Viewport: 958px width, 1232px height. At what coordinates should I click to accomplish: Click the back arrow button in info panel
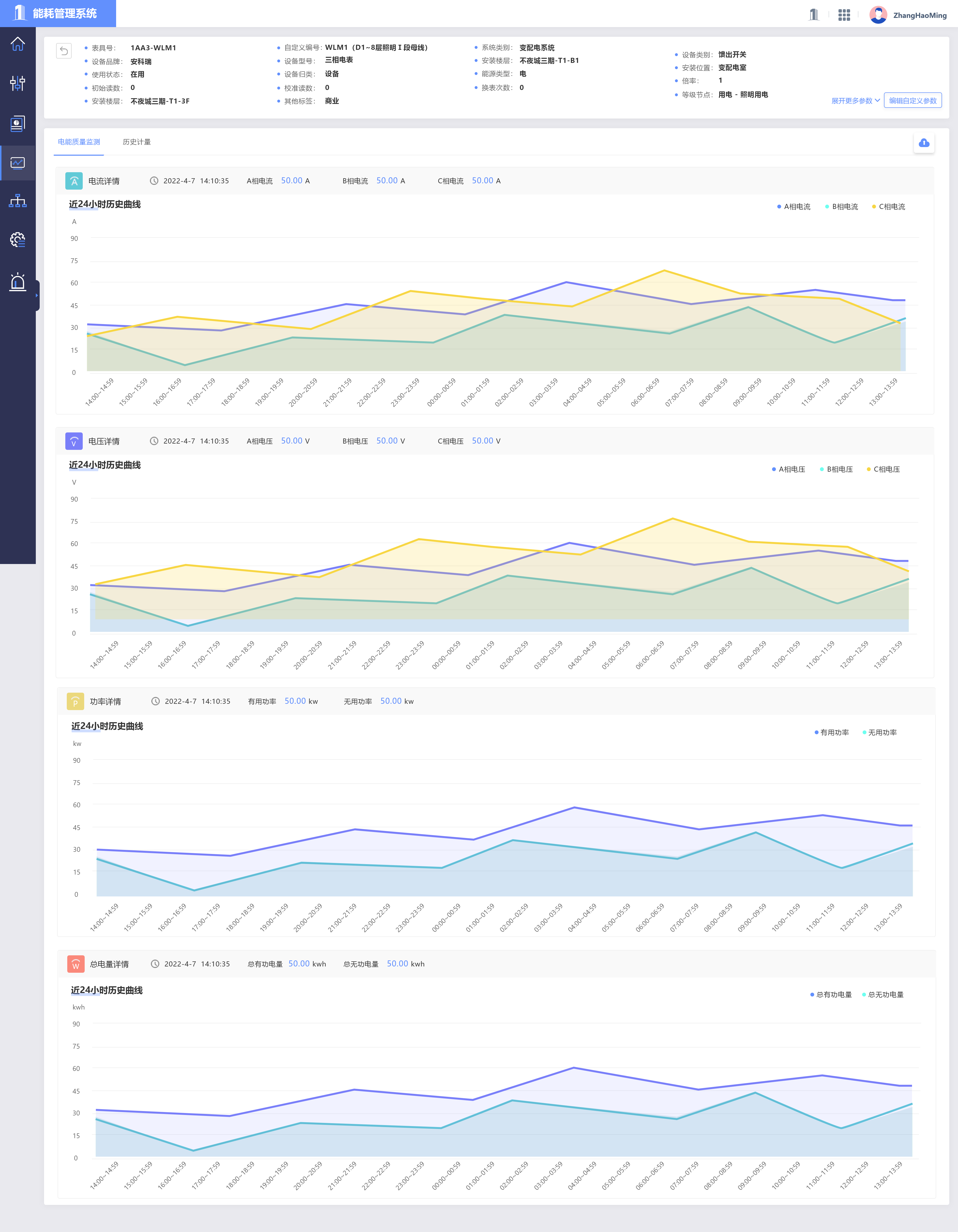pyautogui.click(x=64, y=51)
